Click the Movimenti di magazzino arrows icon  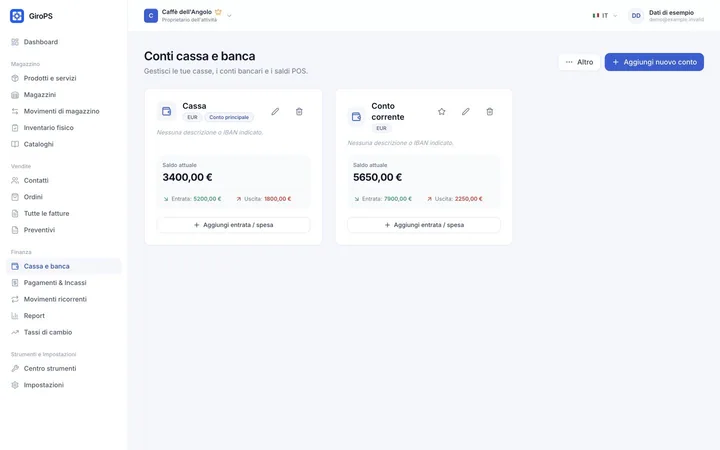coord(15,111)
